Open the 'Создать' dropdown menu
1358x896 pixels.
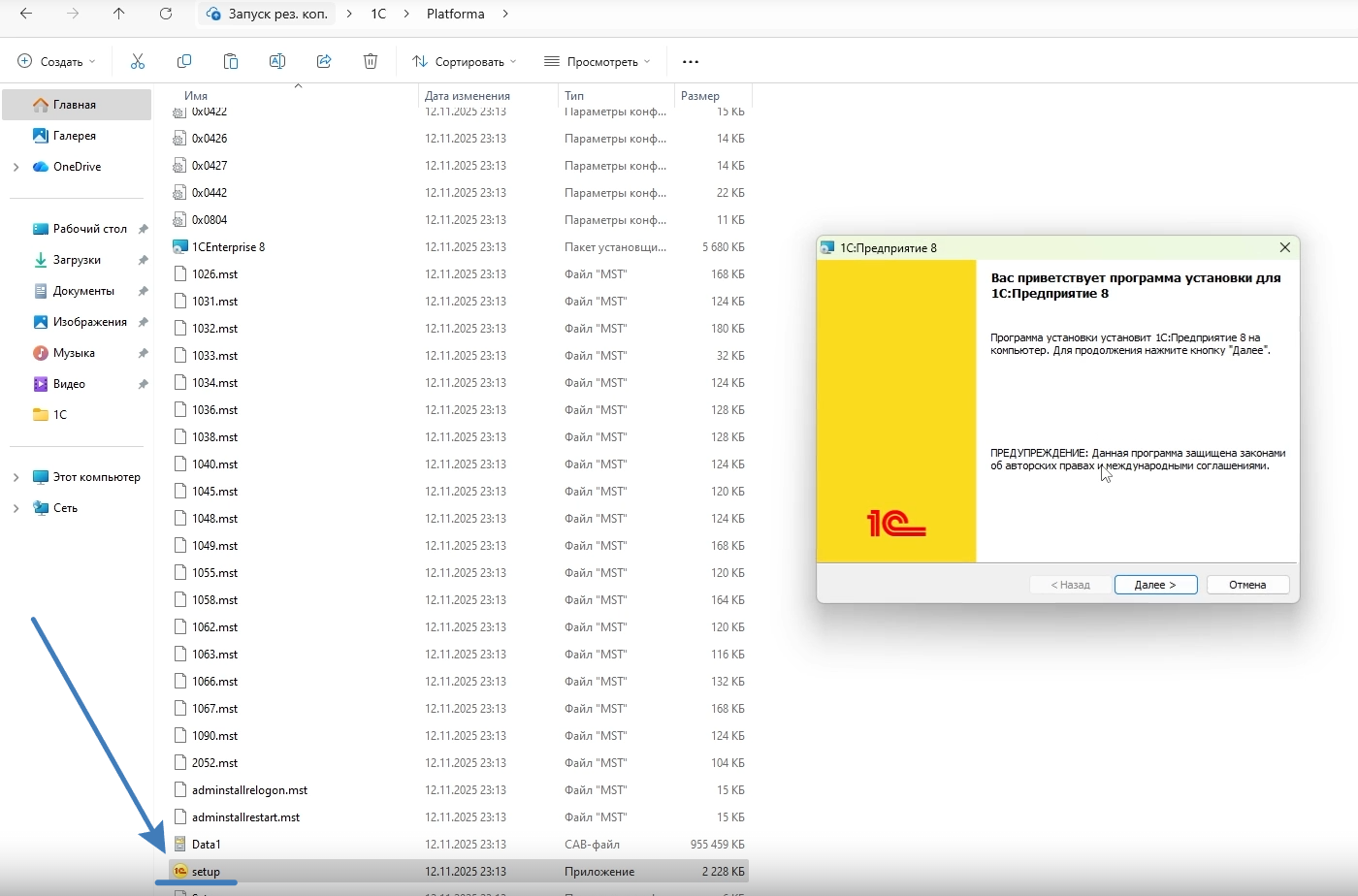(57, 61)
